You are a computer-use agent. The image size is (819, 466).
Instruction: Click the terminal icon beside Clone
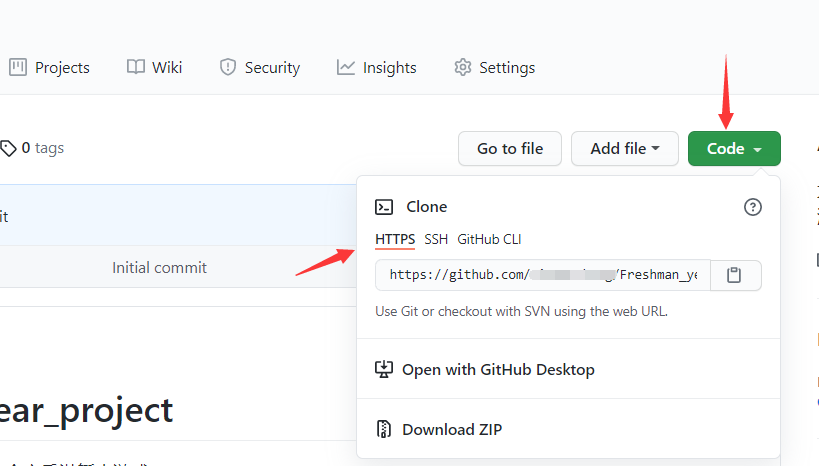click(384, 207)
